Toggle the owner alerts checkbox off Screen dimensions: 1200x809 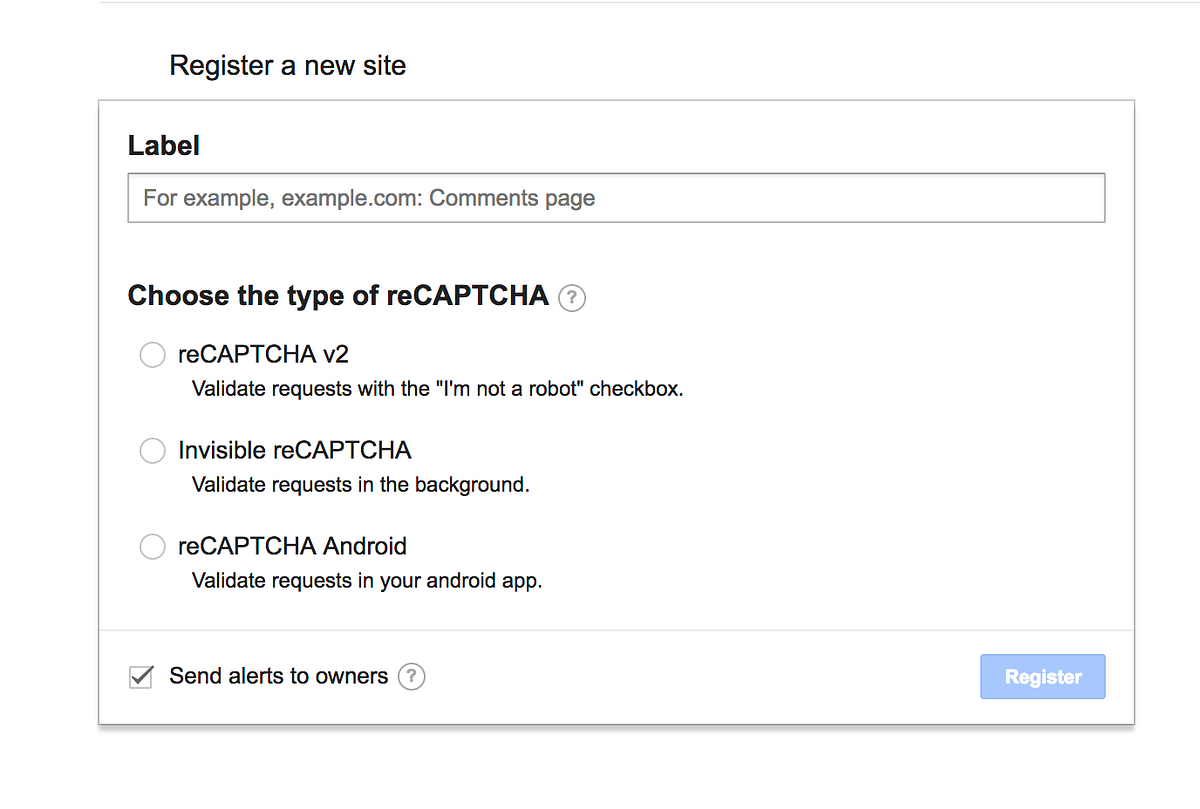click(x=140, y=677)
